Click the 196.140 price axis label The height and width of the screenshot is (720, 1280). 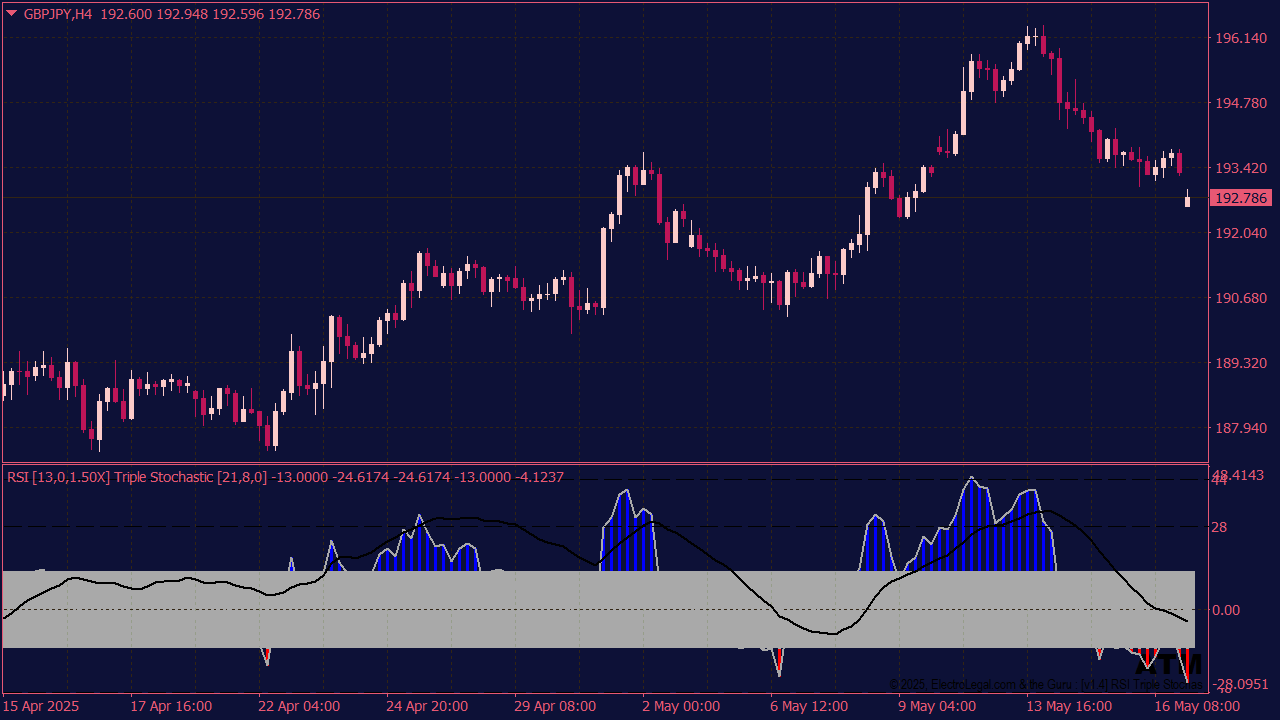[1239, 38]
